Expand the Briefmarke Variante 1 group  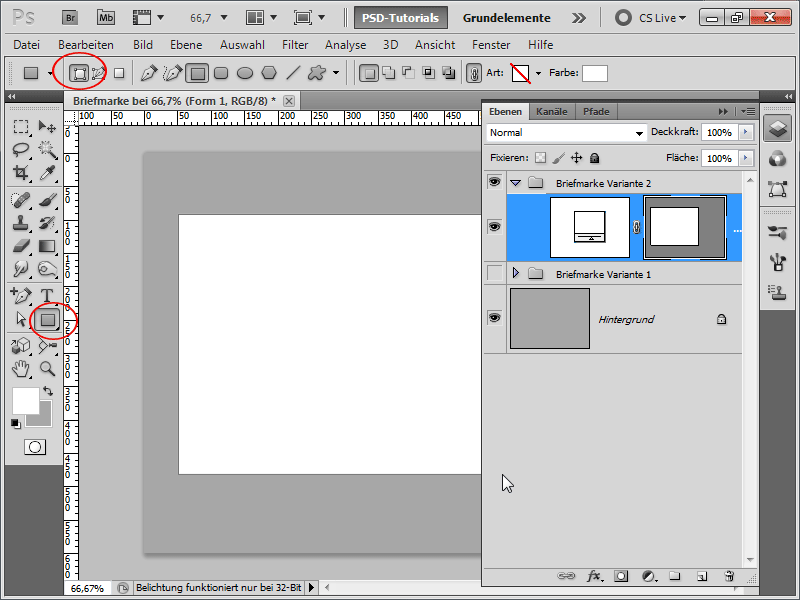point(515,273)
